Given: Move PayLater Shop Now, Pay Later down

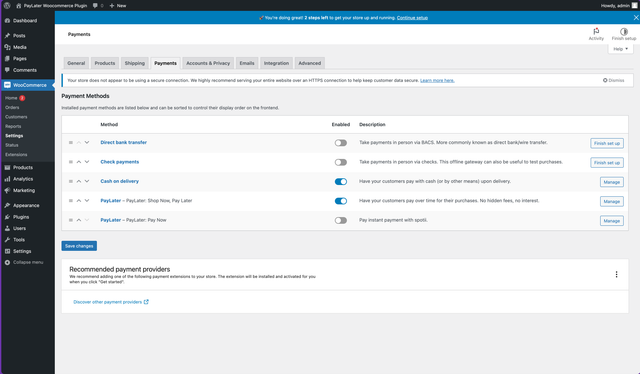Looking at the screenshot, I should (x=87, y=200).
